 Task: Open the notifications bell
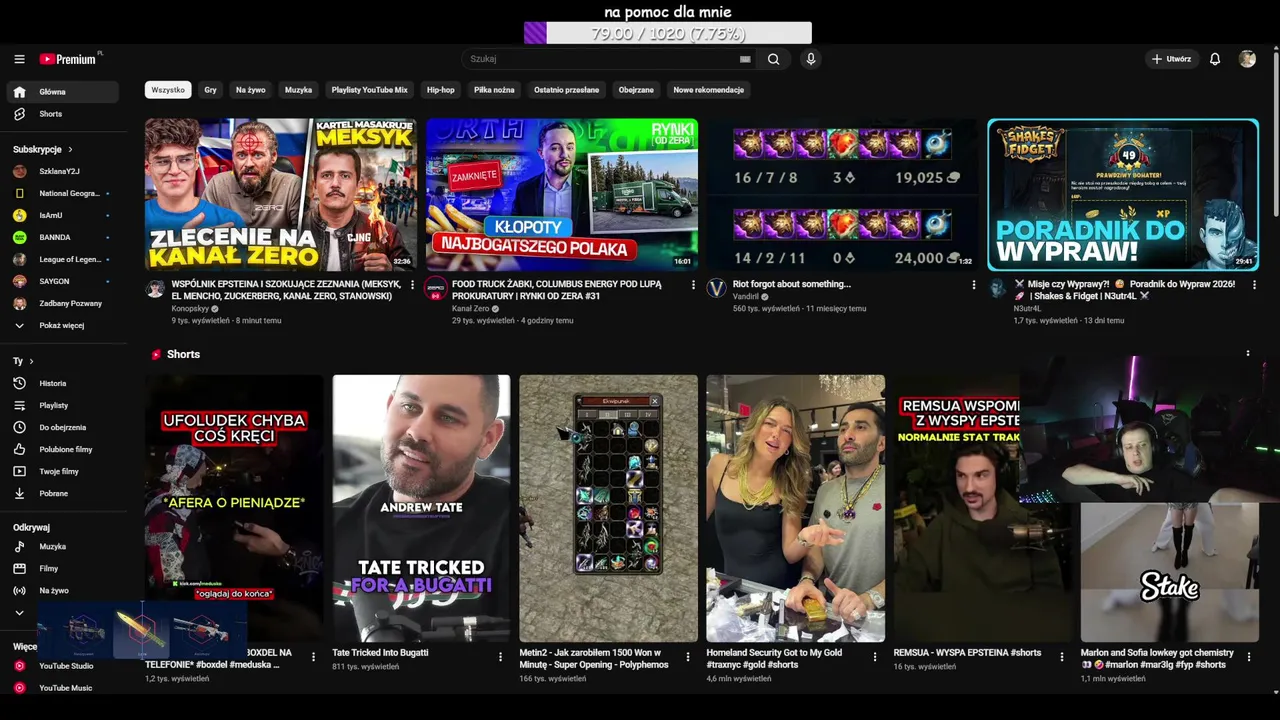point(1215,59)
